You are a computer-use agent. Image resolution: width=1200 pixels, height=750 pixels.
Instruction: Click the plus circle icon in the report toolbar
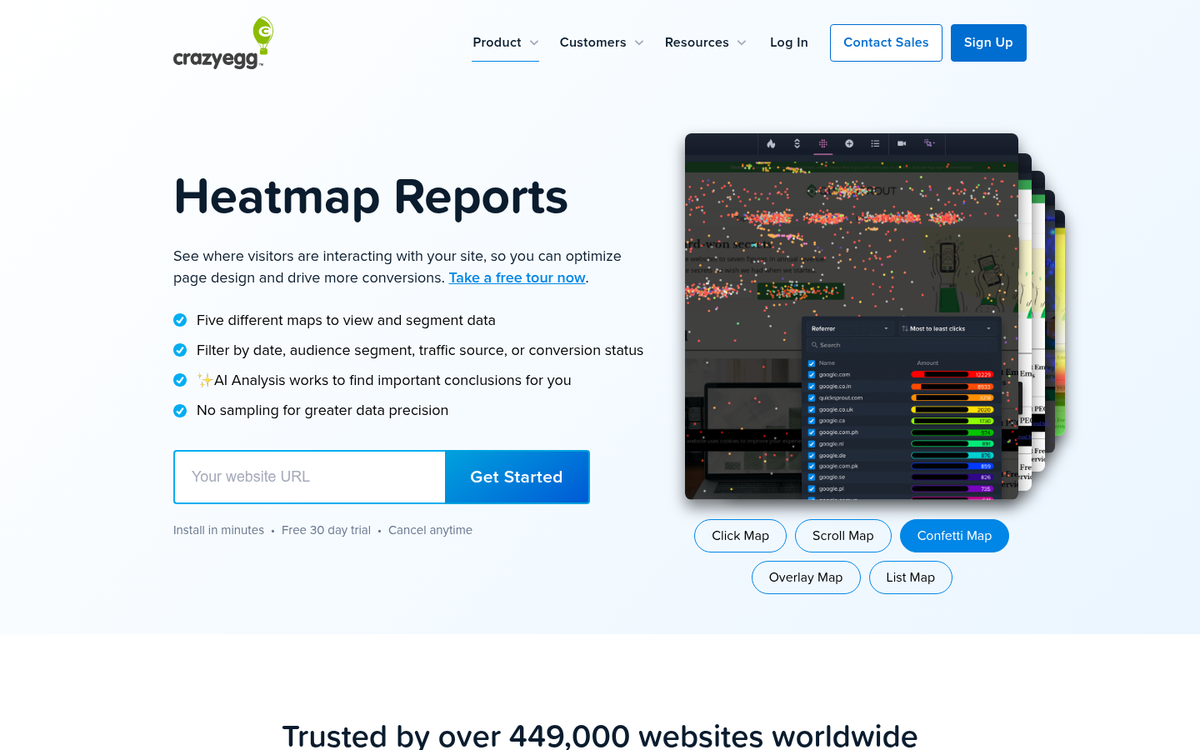point(849,143)
